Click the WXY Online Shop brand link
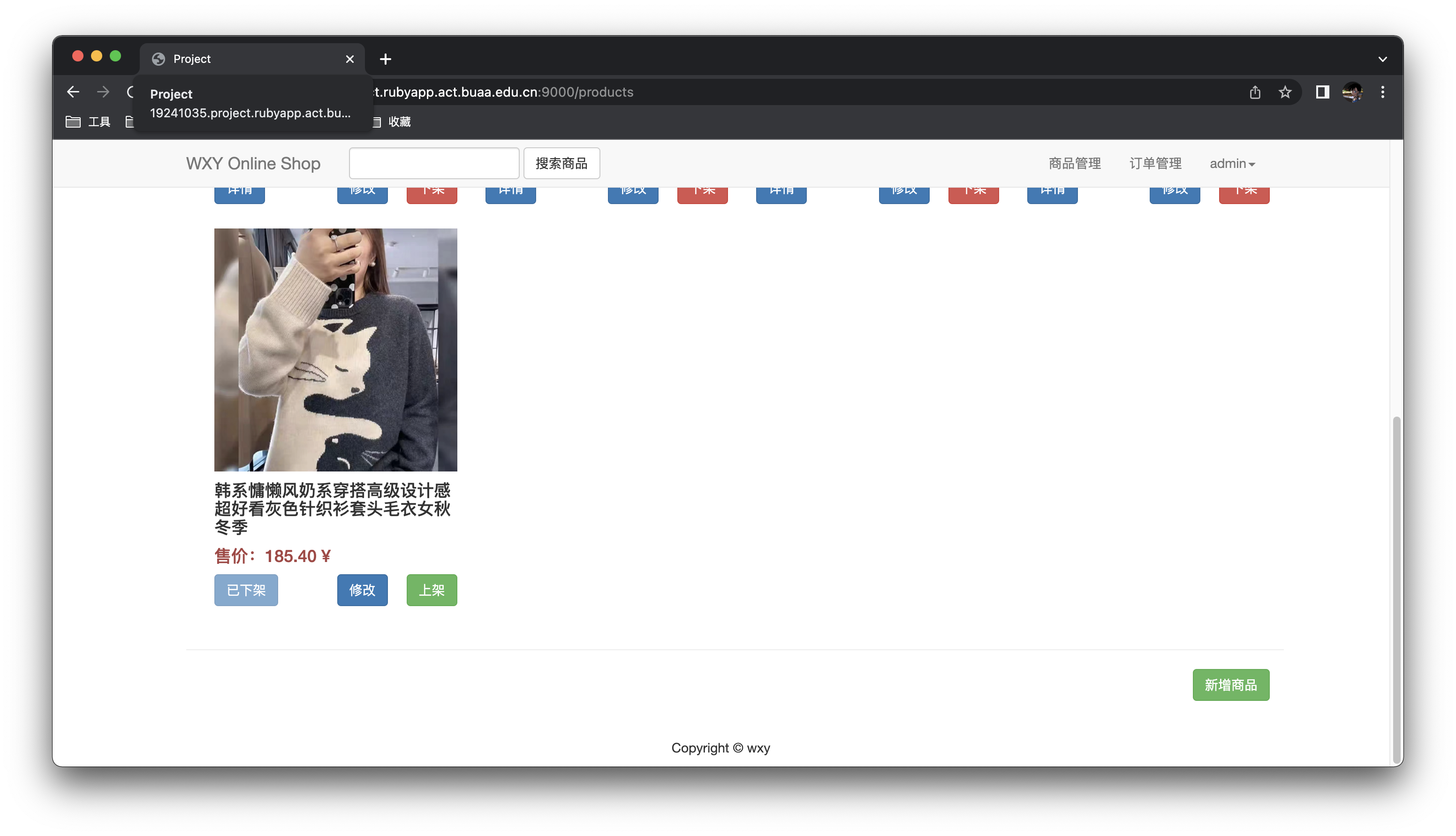 click(x=253, y=164)
